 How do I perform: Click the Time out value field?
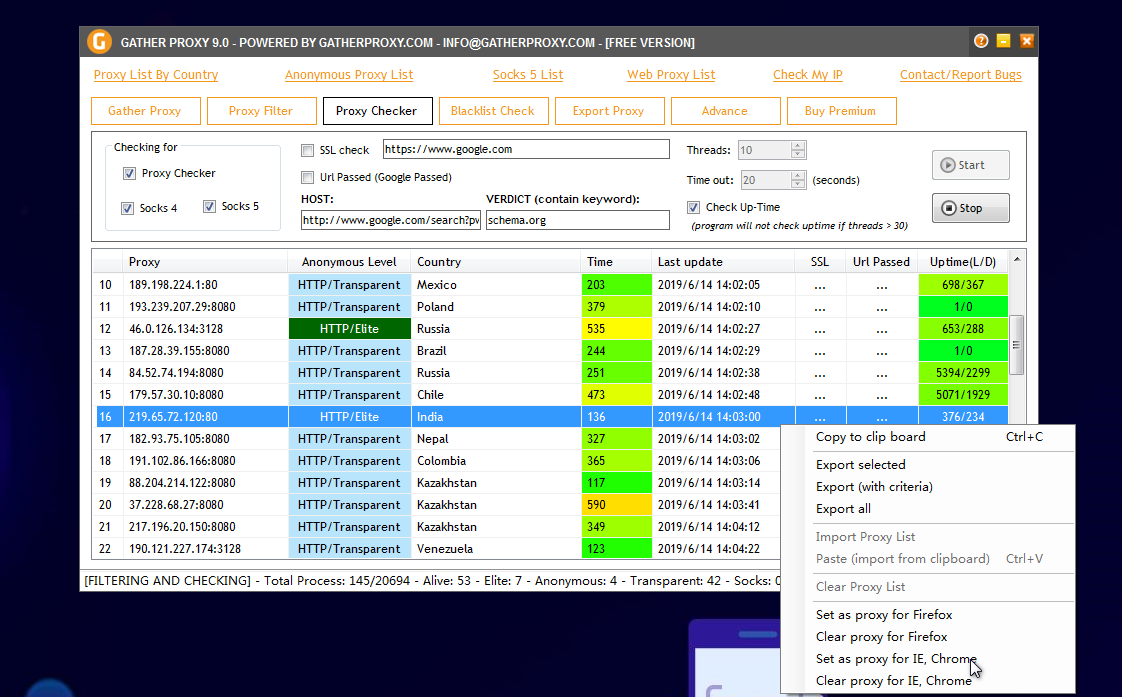click(x=766, y=180)
